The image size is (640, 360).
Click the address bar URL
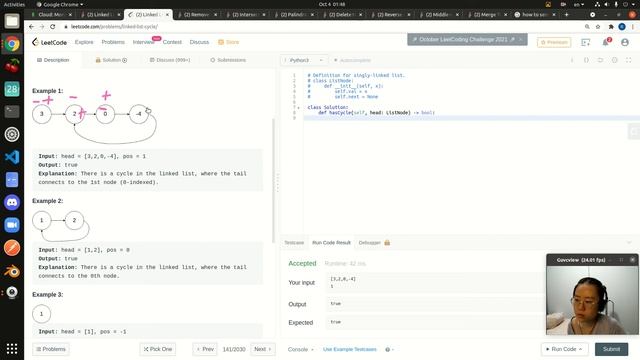pos(114,27)
